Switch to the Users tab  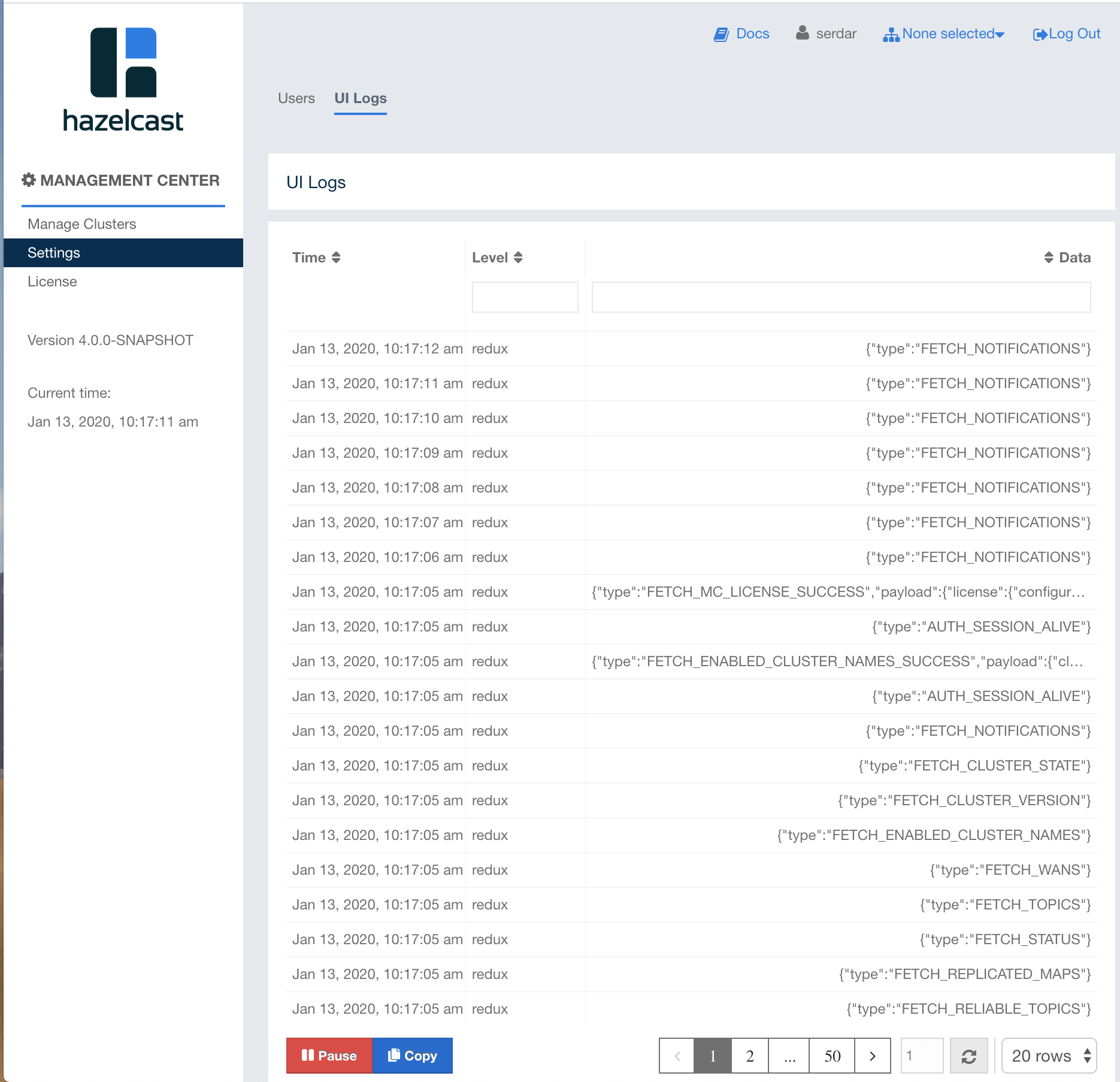(x=296, y=98)
